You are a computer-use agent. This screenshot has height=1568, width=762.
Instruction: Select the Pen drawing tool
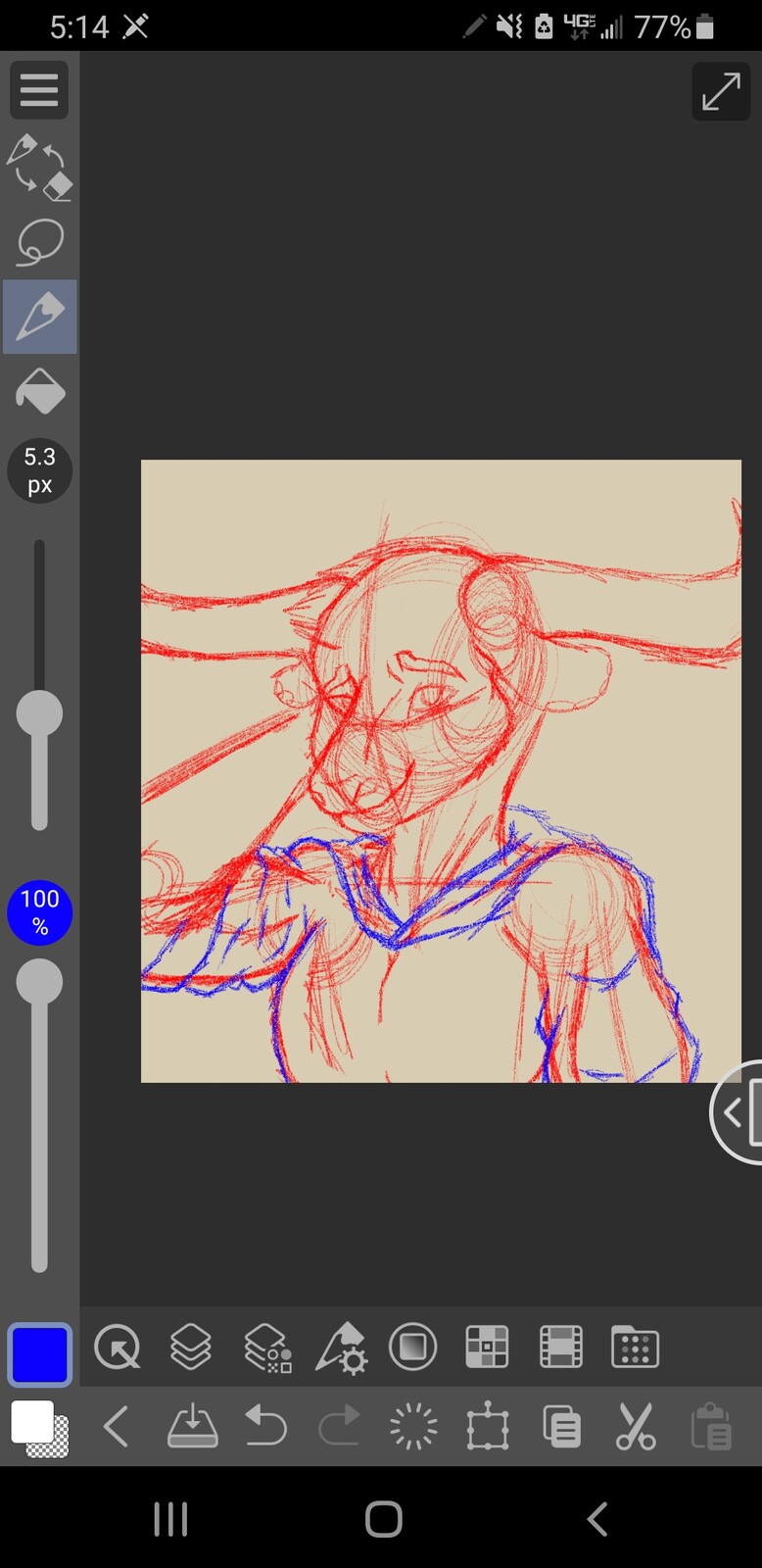click(39, 317)
